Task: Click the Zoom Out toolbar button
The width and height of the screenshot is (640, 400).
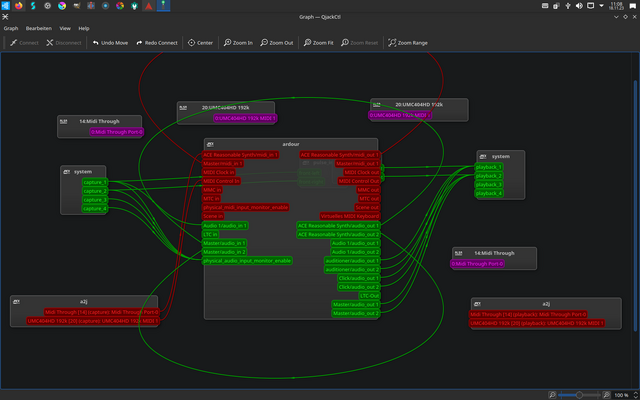Action: click(x=277, y=43)
